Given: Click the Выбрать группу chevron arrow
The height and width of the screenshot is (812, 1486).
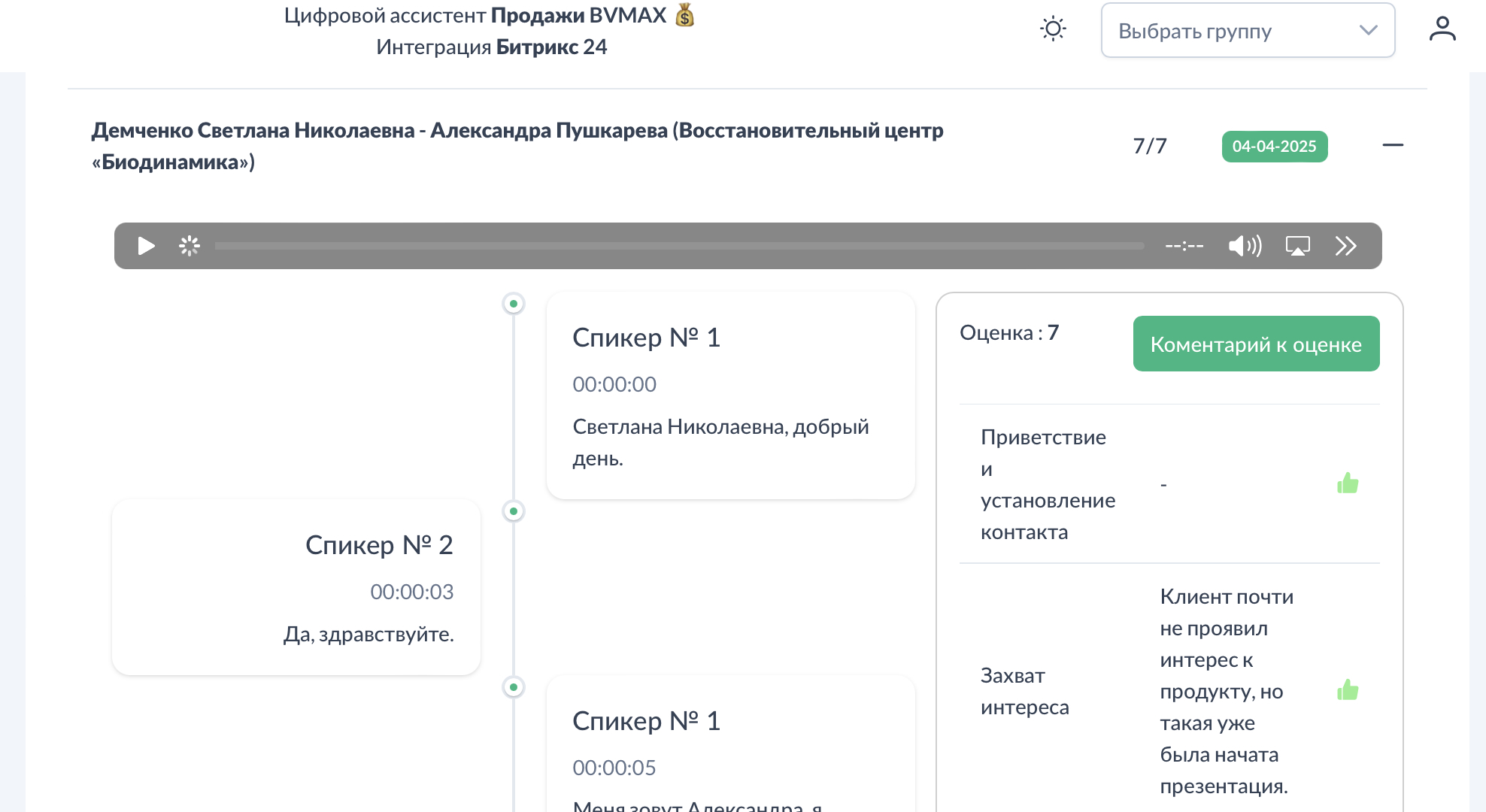Looking at the screenshot, I should [1368, 31].
